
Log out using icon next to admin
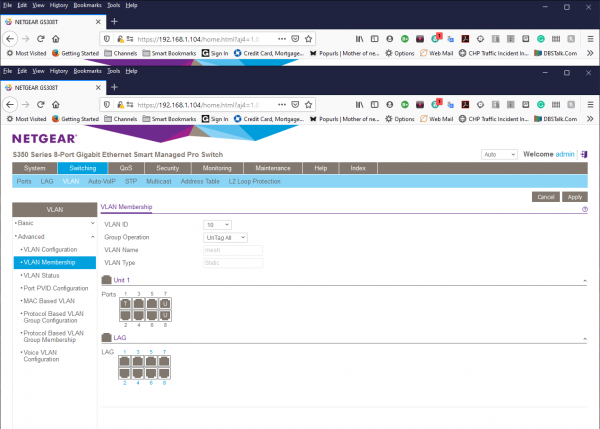(x=584, y=154)
